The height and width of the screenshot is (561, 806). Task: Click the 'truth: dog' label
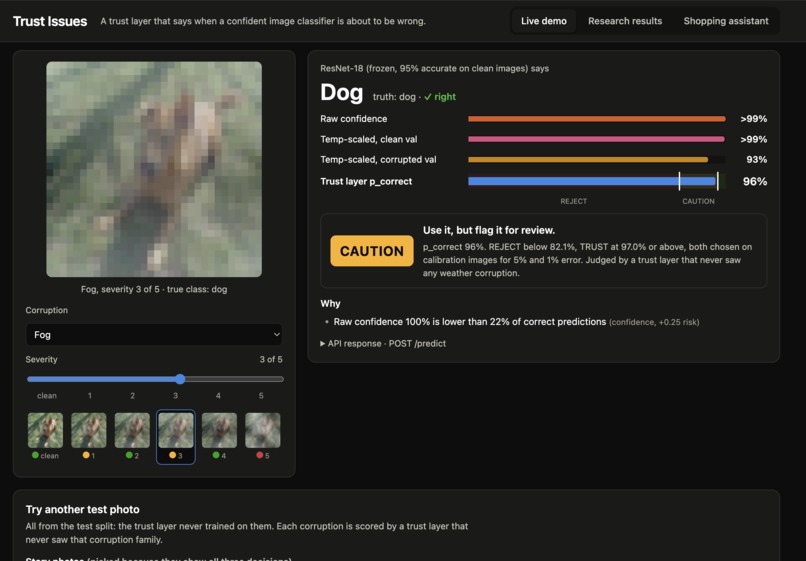[x=394, y=97]
